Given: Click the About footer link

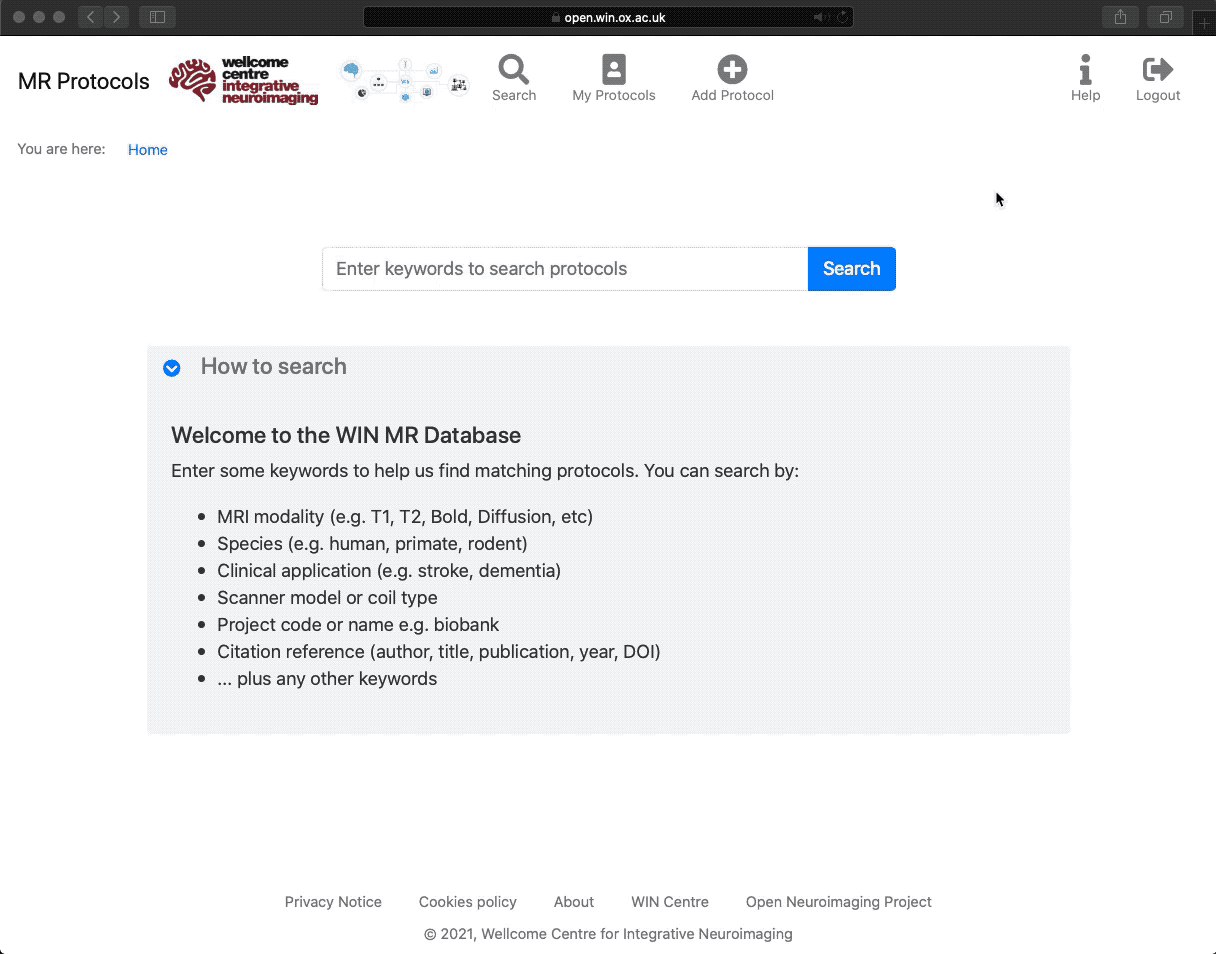Looking at the screenshot, I should pyautogui.click(x=574, y=902).
